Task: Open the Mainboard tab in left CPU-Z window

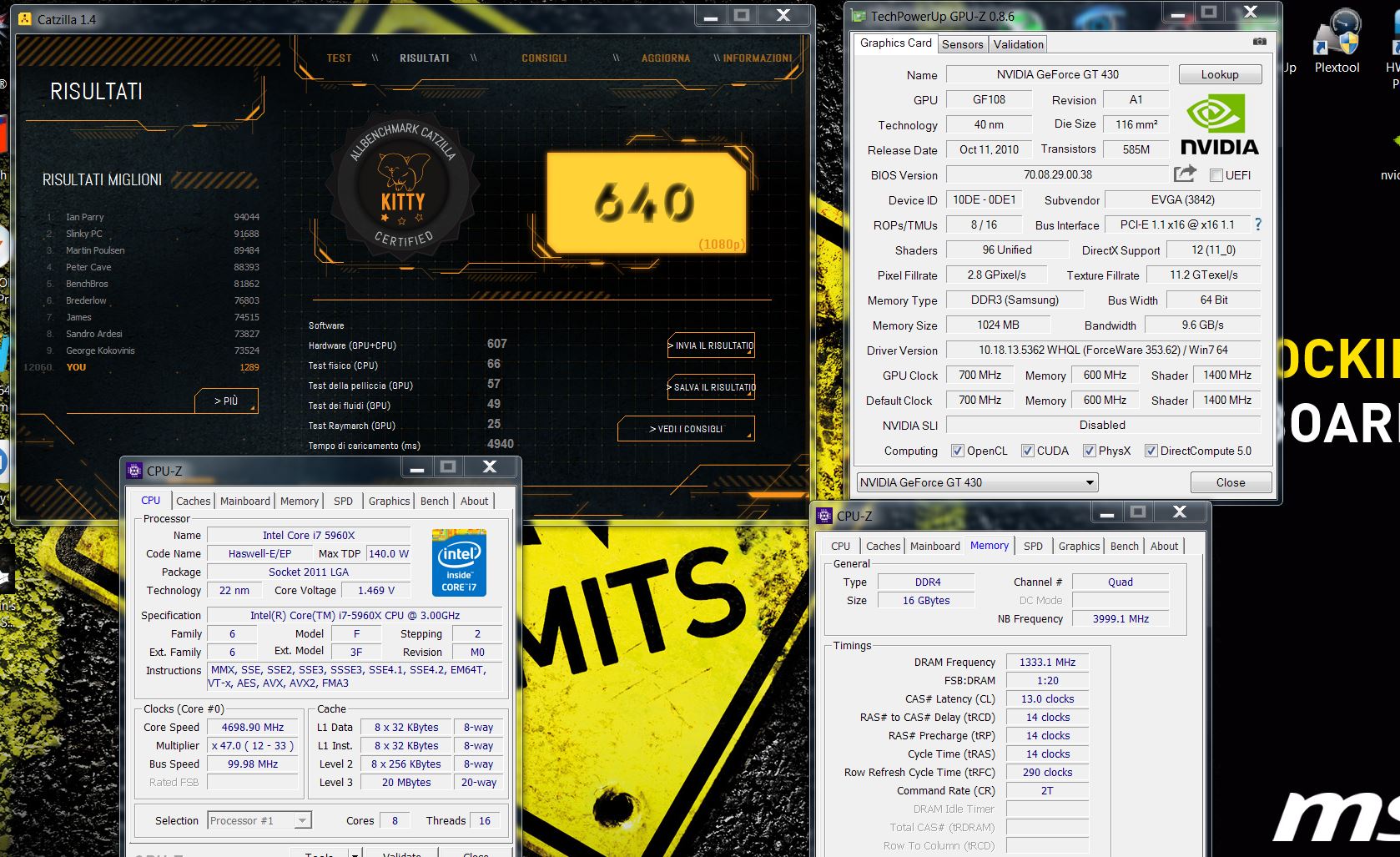Action: click(x=245, y=501)
